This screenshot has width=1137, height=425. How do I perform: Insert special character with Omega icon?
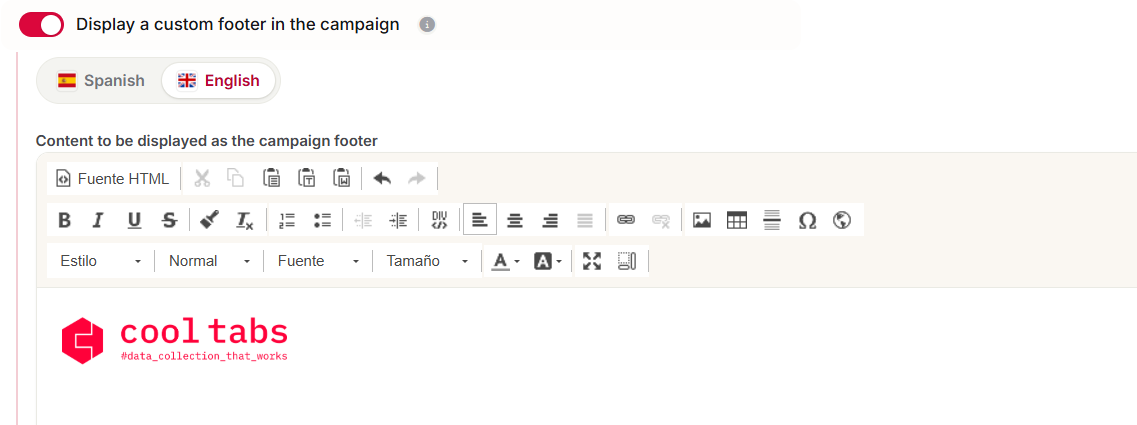[807, 220]
